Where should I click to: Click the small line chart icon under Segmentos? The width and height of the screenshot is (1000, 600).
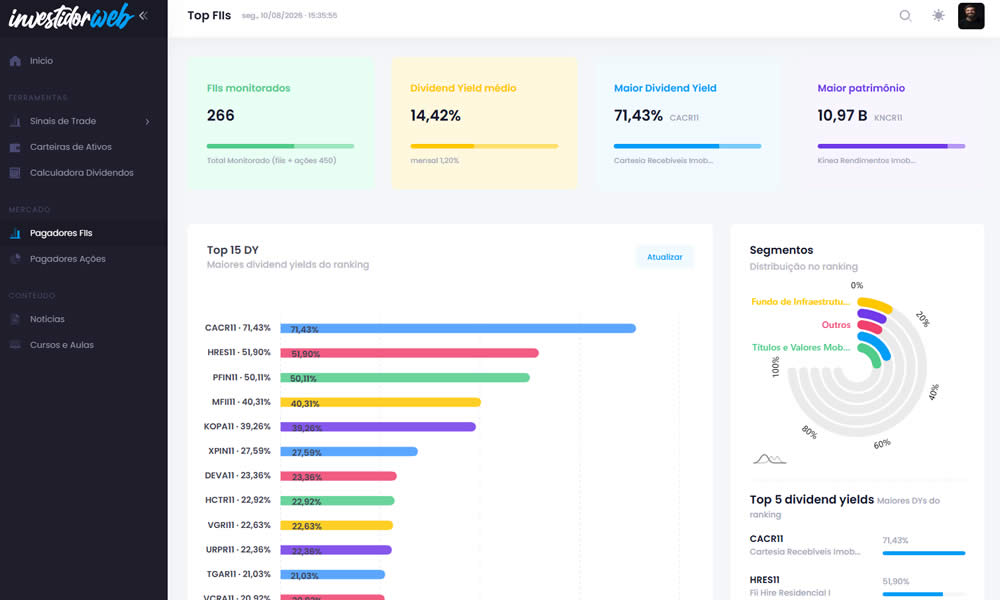(x=769, y=458)
